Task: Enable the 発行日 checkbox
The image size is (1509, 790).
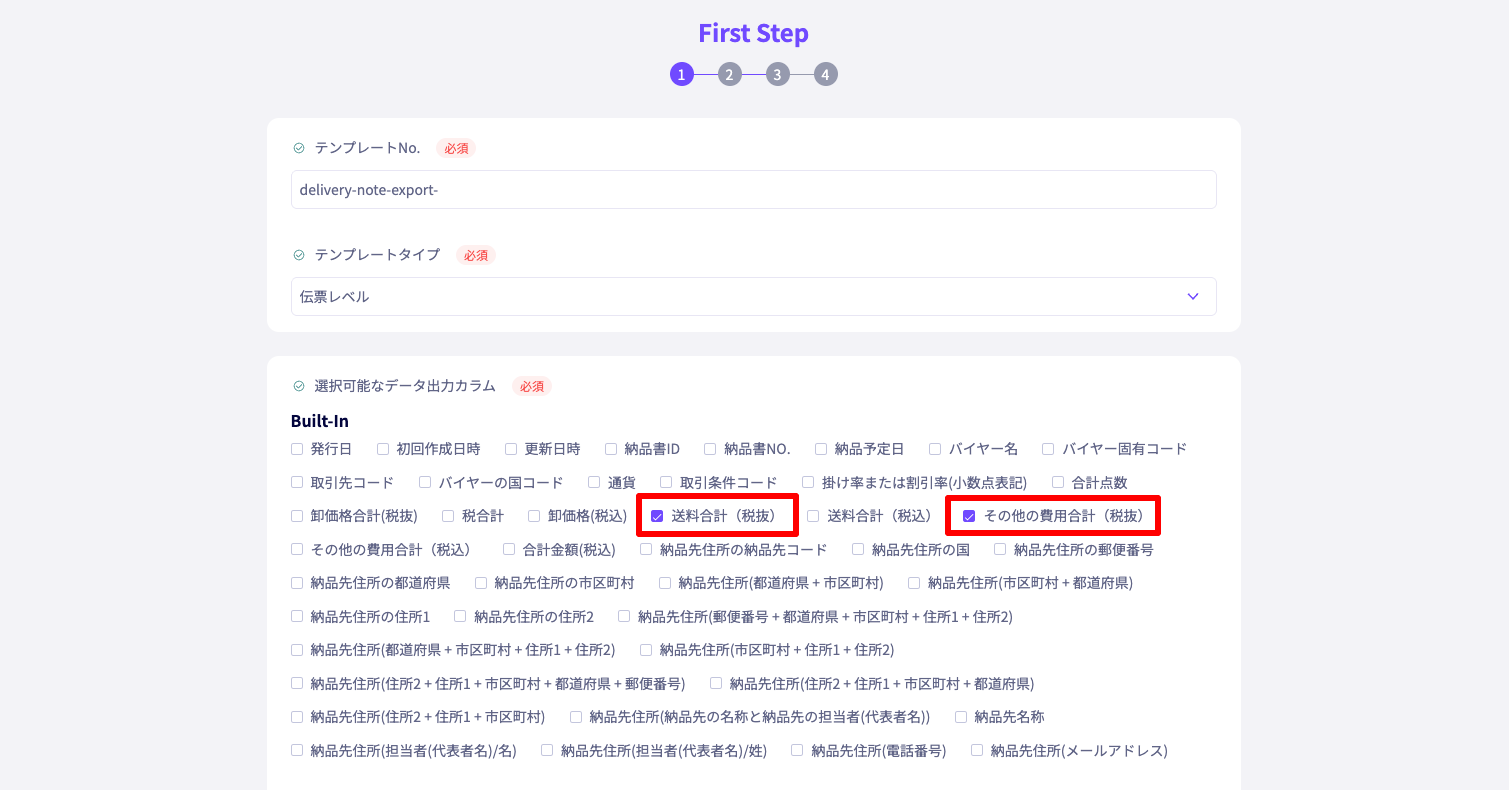Action: [297, 449]
